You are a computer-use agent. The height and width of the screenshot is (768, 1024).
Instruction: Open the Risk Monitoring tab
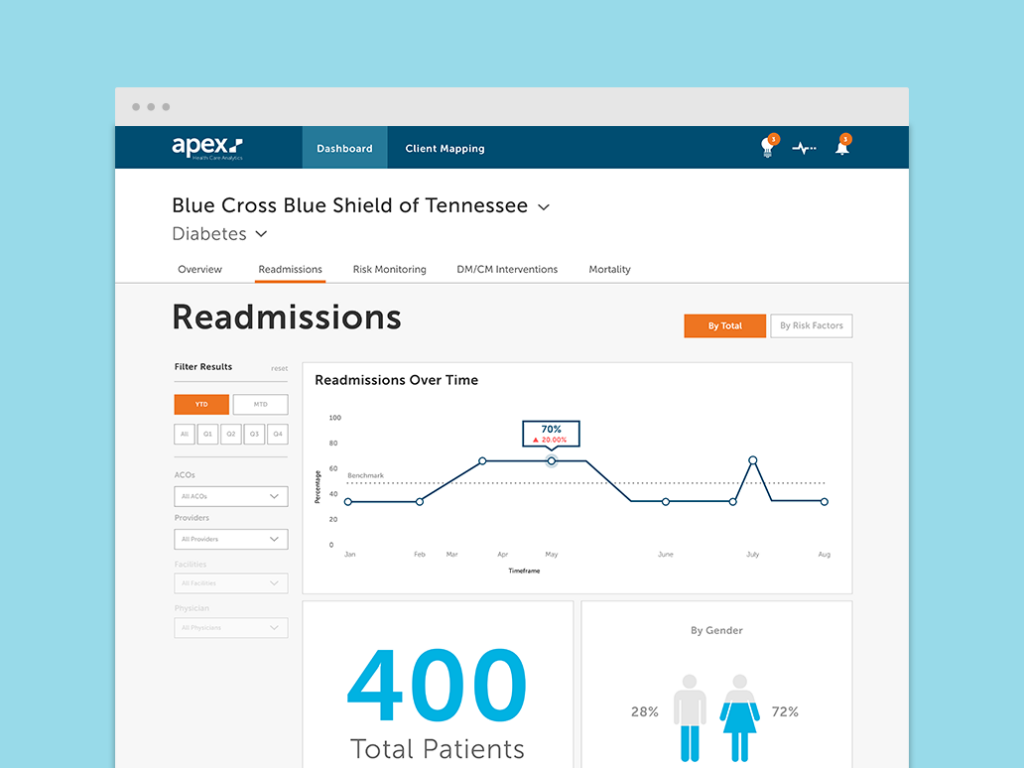[389, 269]
